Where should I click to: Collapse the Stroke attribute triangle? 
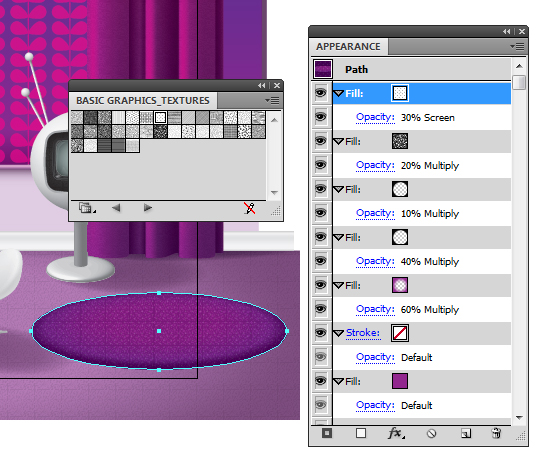click(x=338, y=333)
